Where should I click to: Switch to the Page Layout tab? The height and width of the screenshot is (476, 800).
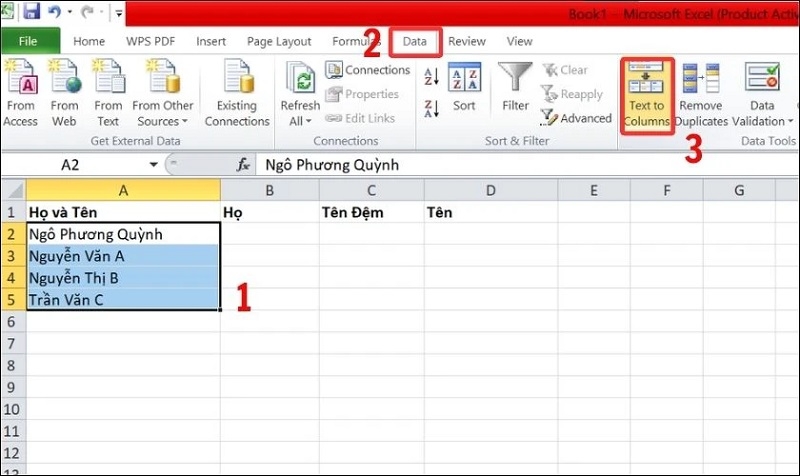[x=279, y=41]
